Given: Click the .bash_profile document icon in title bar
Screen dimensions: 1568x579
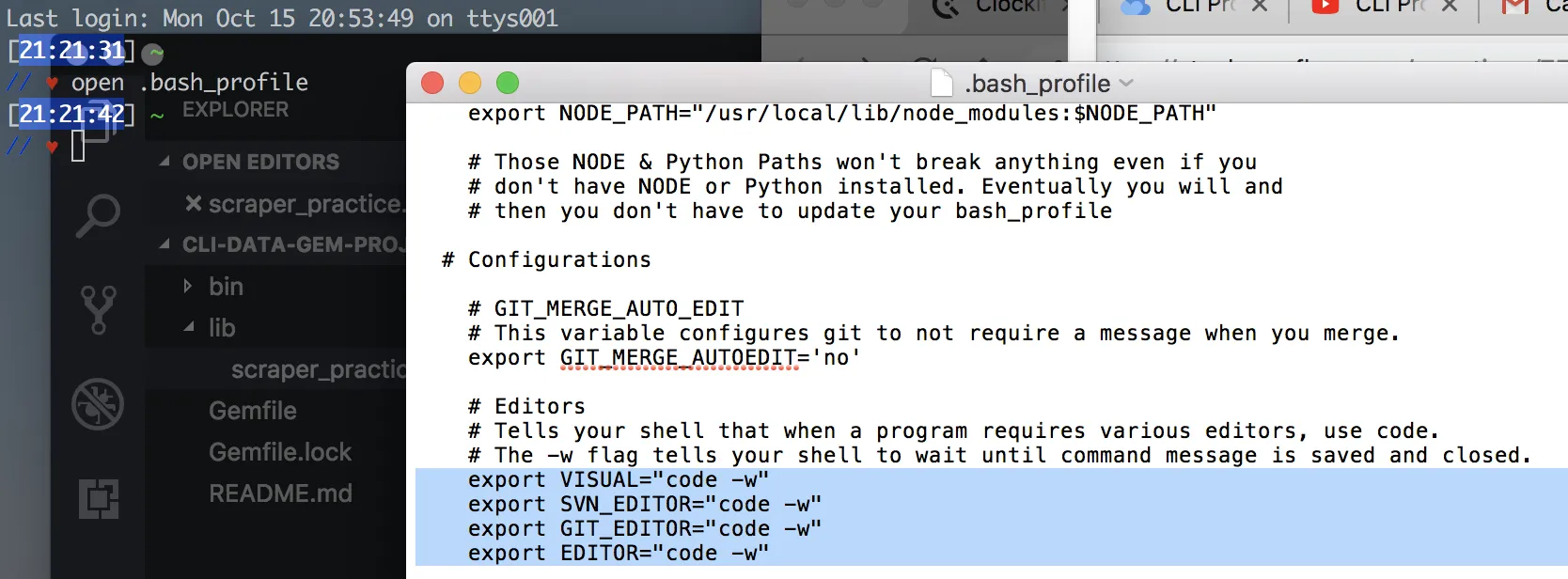Looking at the screenshot, I should pos(941,84).
